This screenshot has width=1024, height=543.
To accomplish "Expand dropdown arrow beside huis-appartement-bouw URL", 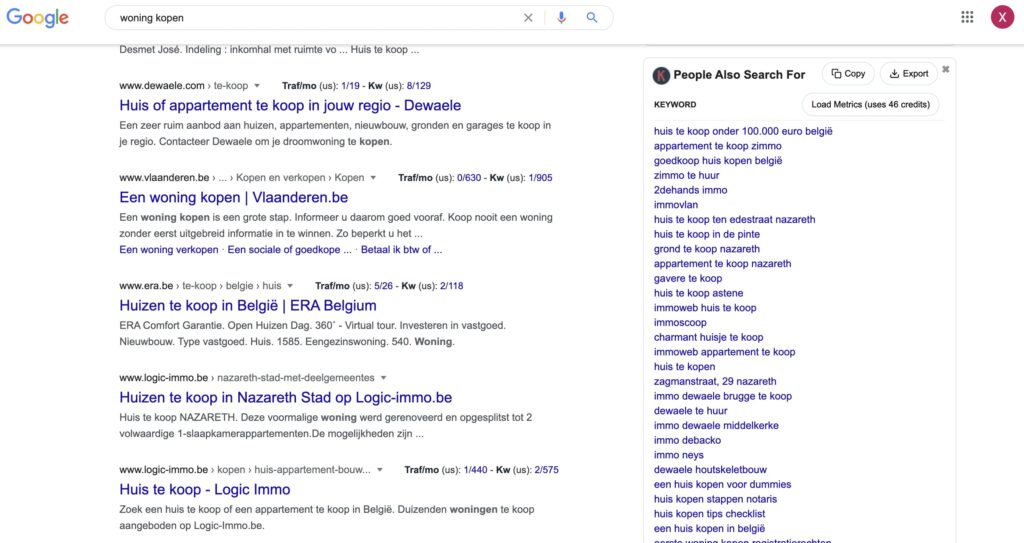I will pyautogui.click(x=379, y=470).
